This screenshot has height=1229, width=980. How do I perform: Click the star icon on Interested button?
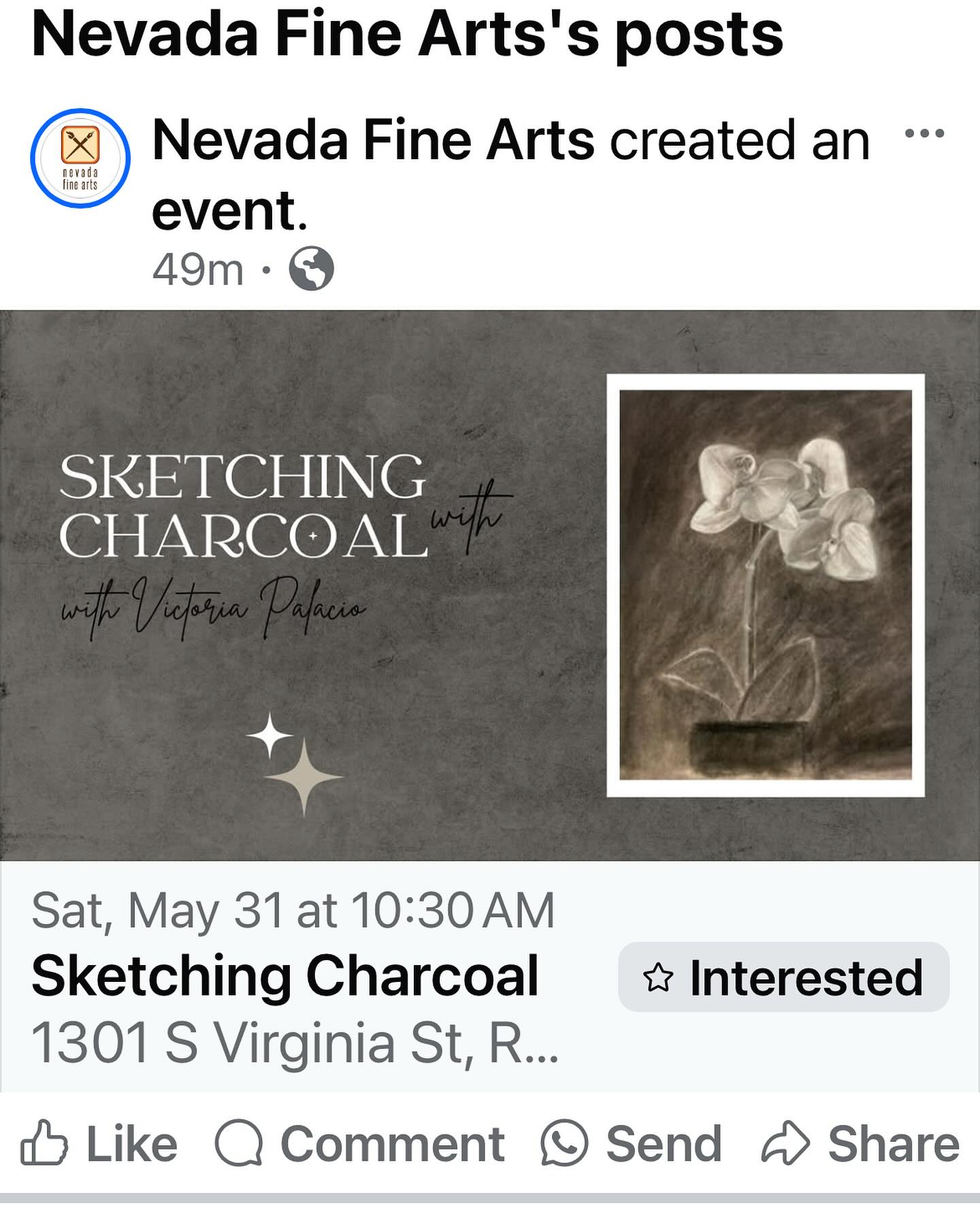click(x=657, y=978)
